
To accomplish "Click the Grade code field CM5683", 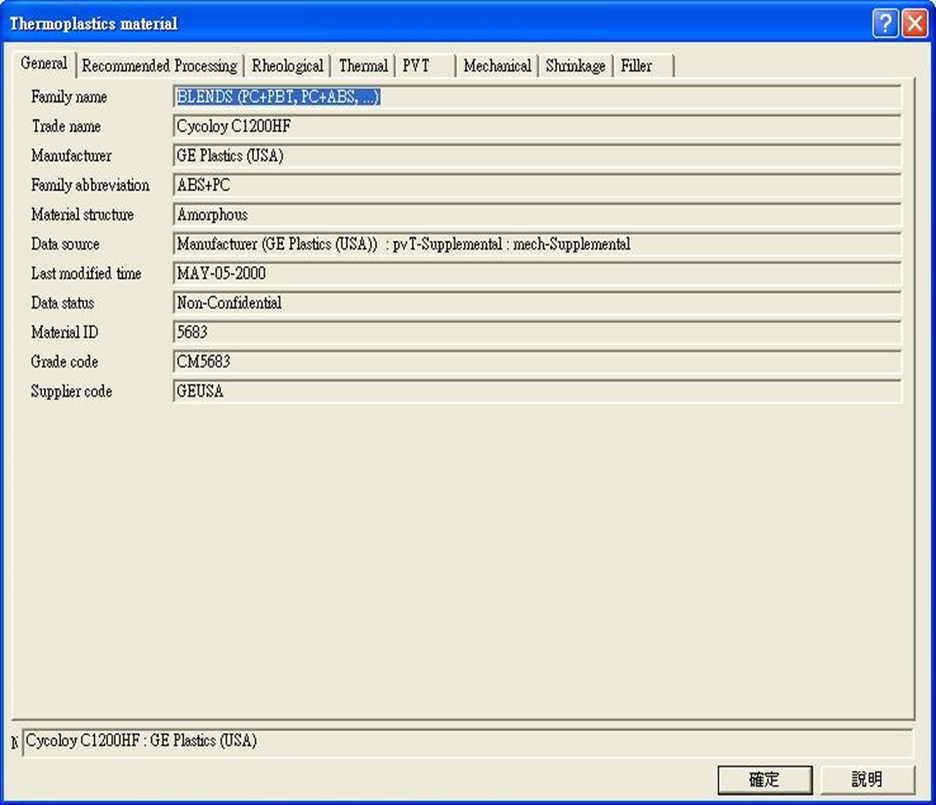I will [x=537, y=362].
